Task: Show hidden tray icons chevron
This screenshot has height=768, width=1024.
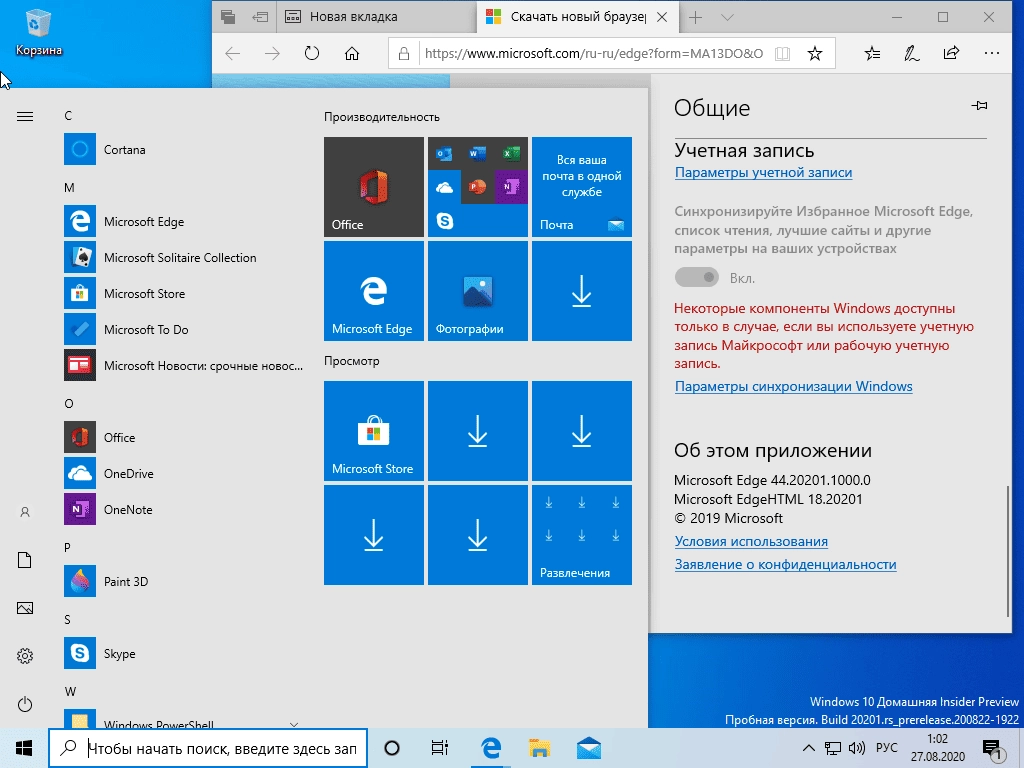Action: click(808, 748)
